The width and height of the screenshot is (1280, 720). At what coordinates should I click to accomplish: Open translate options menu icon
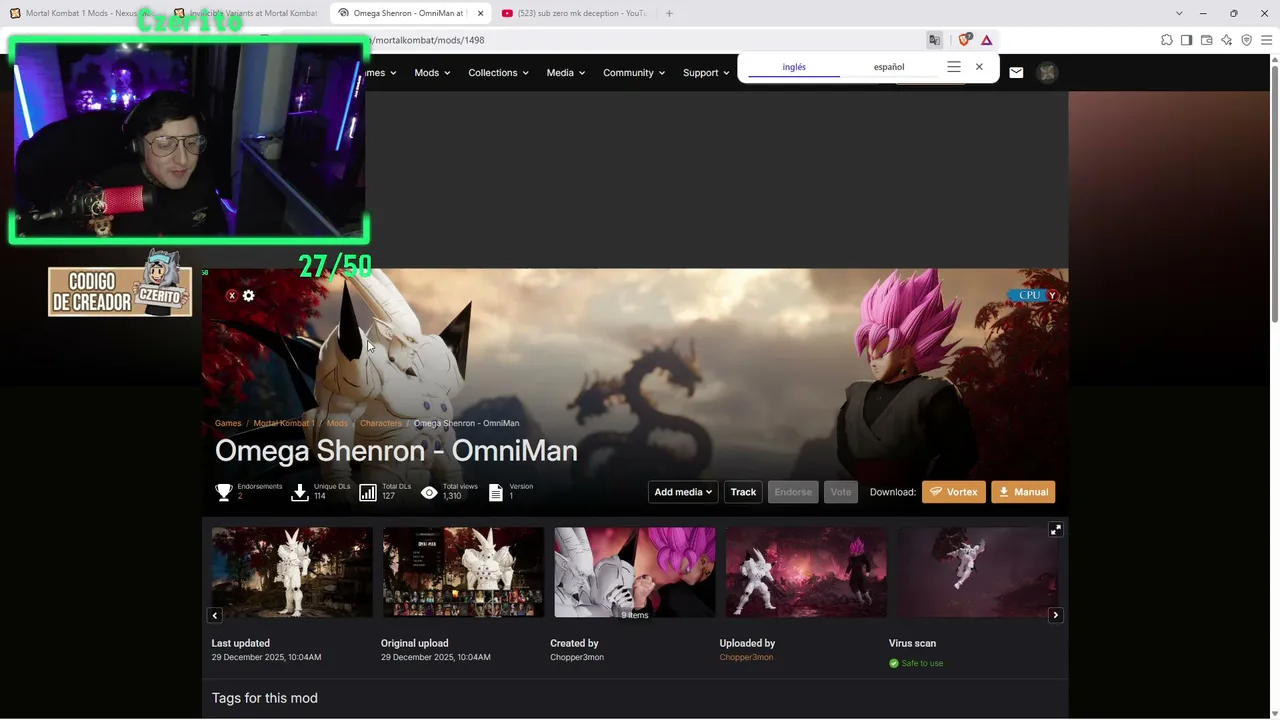coord(954,67)
